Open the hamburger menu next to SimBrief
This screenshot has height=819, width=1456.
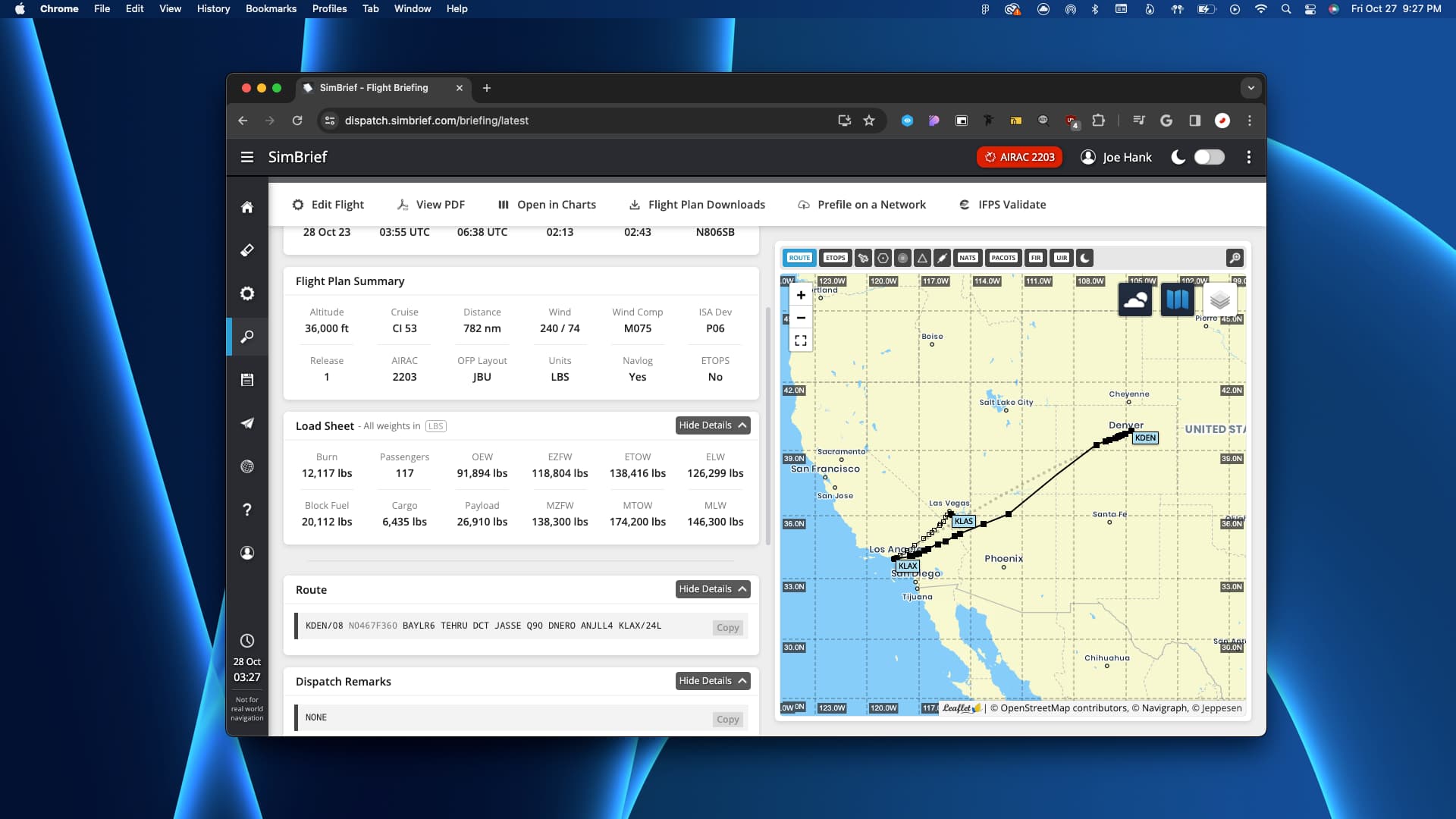tap(247, 157)
